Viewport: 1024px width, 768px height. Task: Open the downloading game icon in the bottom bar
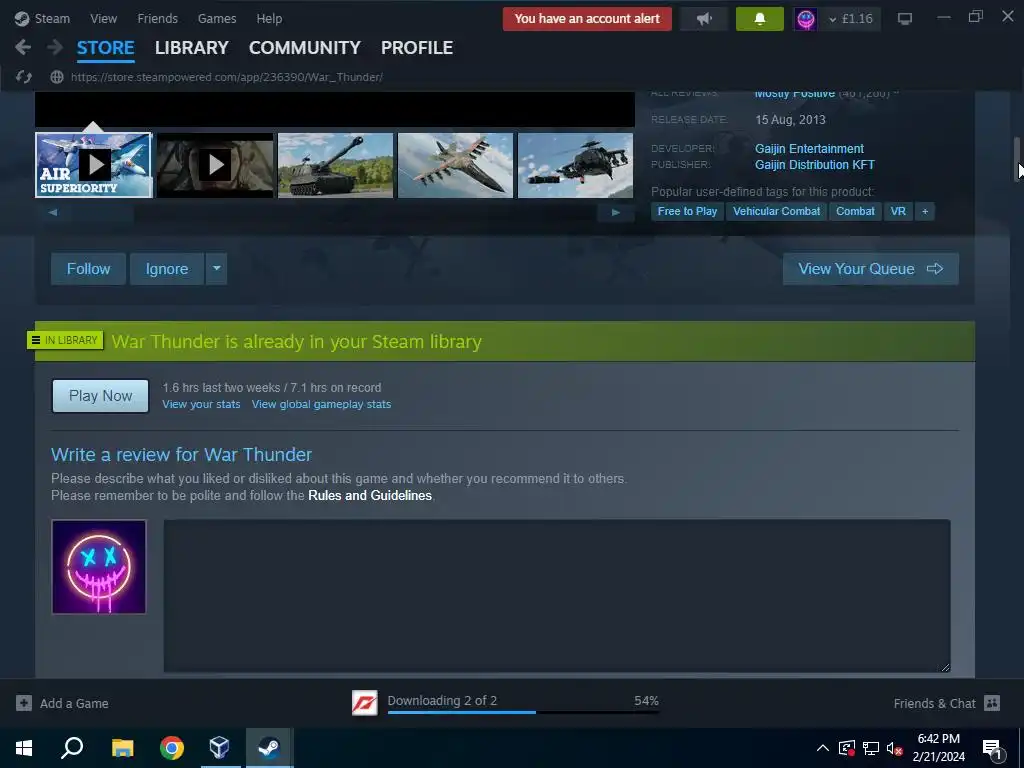(x=364, y=703)
